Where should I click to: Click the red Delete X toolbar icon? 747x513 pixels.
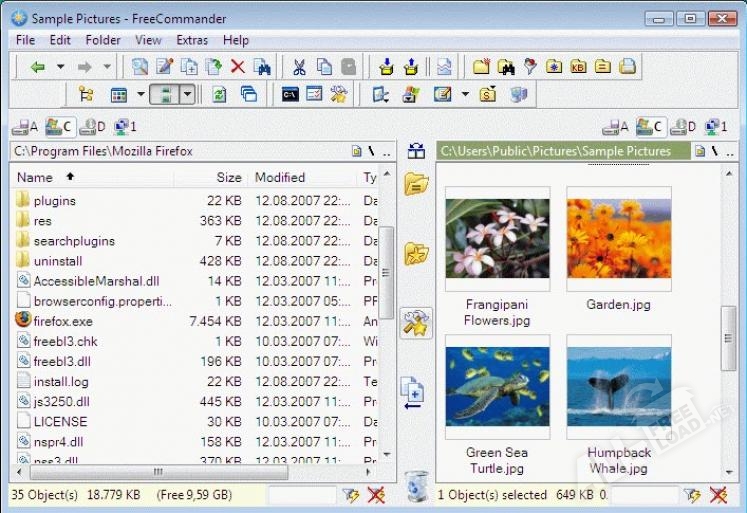click(x=237, y=67)
